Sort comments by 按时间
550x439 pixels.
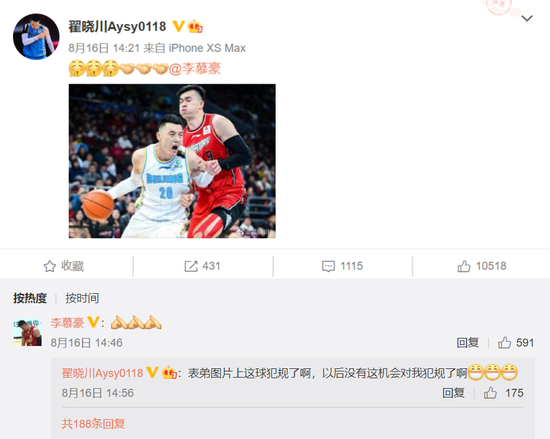click(x=82, y=298)
